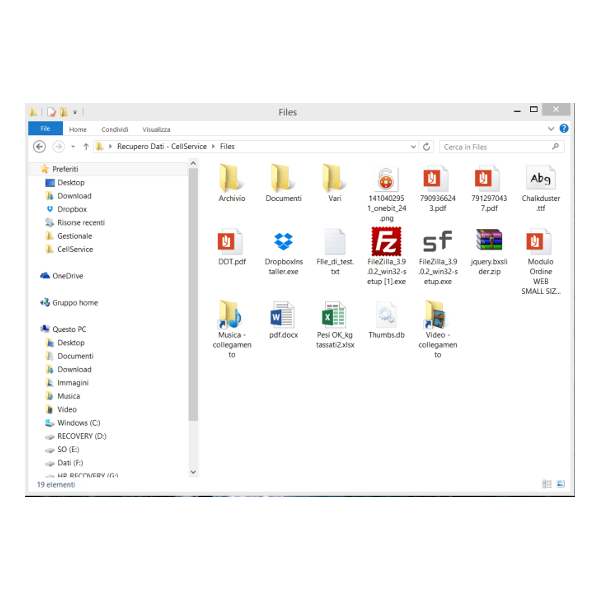Screen dimensions: 600x600
Task: Select the 7912970437.pdf file
Action: click(x=489, y=189)
